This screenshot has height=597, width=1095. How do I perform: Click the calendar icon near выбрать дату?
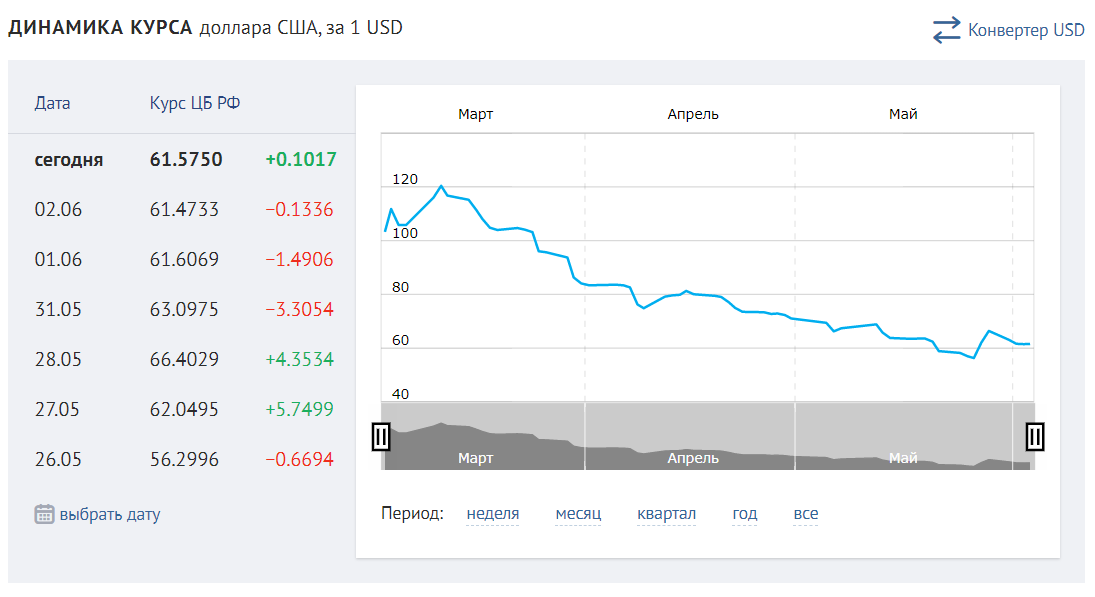(x=44, y=515)
